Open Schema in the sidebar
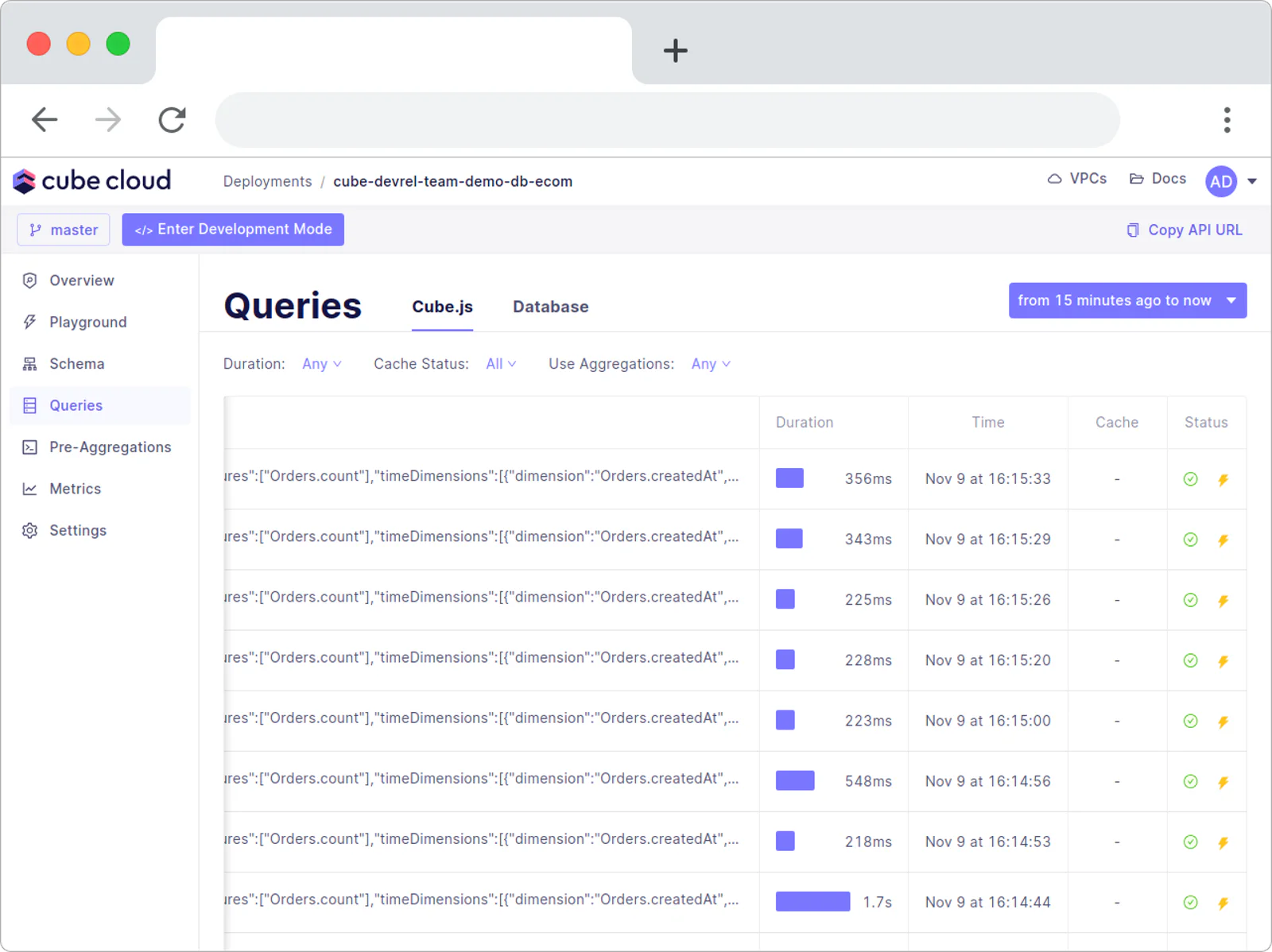Image resolution: width=1272 pixels, height=952 pixels. [100, 364]
